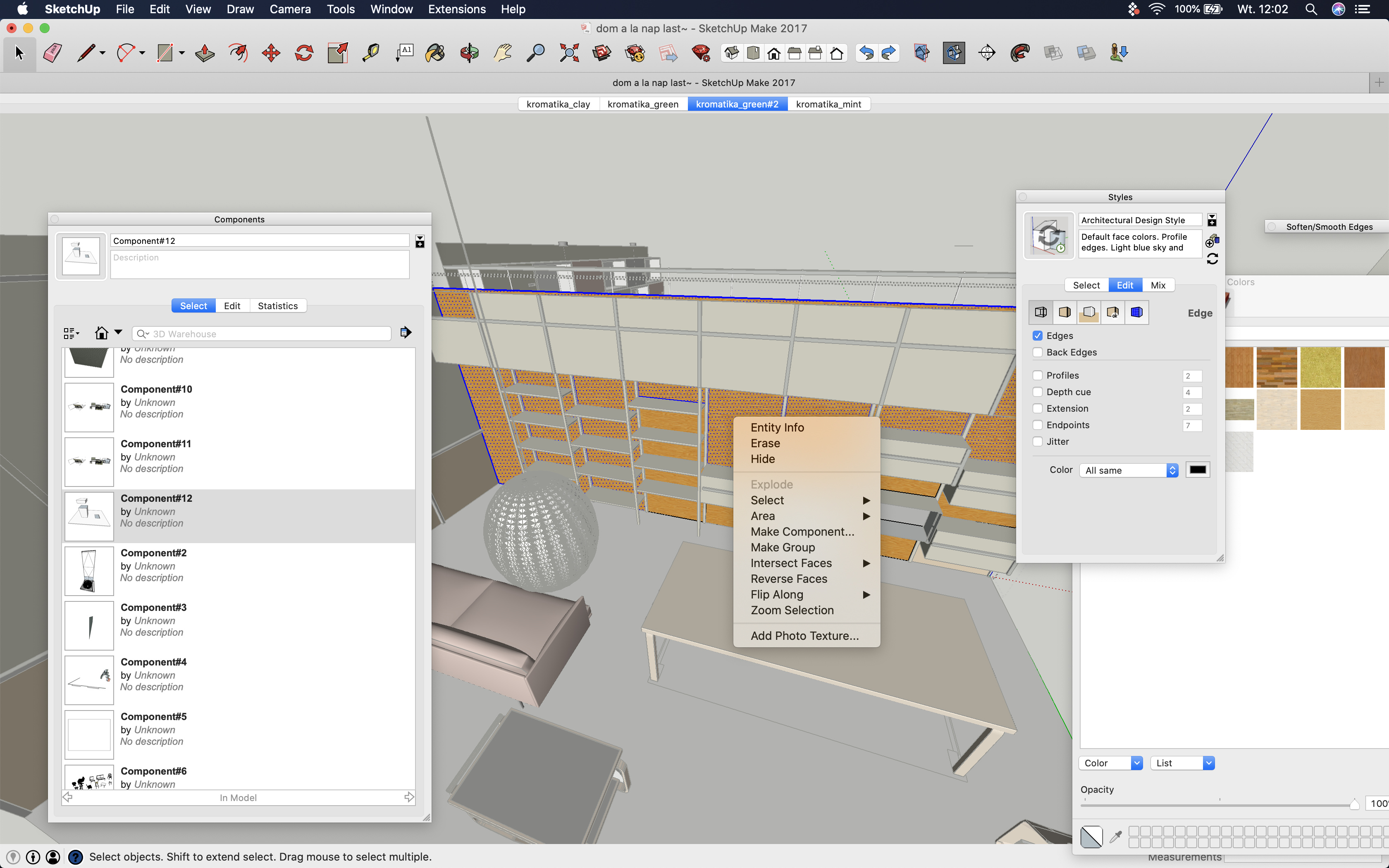The height and width of the screenshot is (868, 1389).
Task: Click the black edge color swatch
Action: pos(1197,470)
